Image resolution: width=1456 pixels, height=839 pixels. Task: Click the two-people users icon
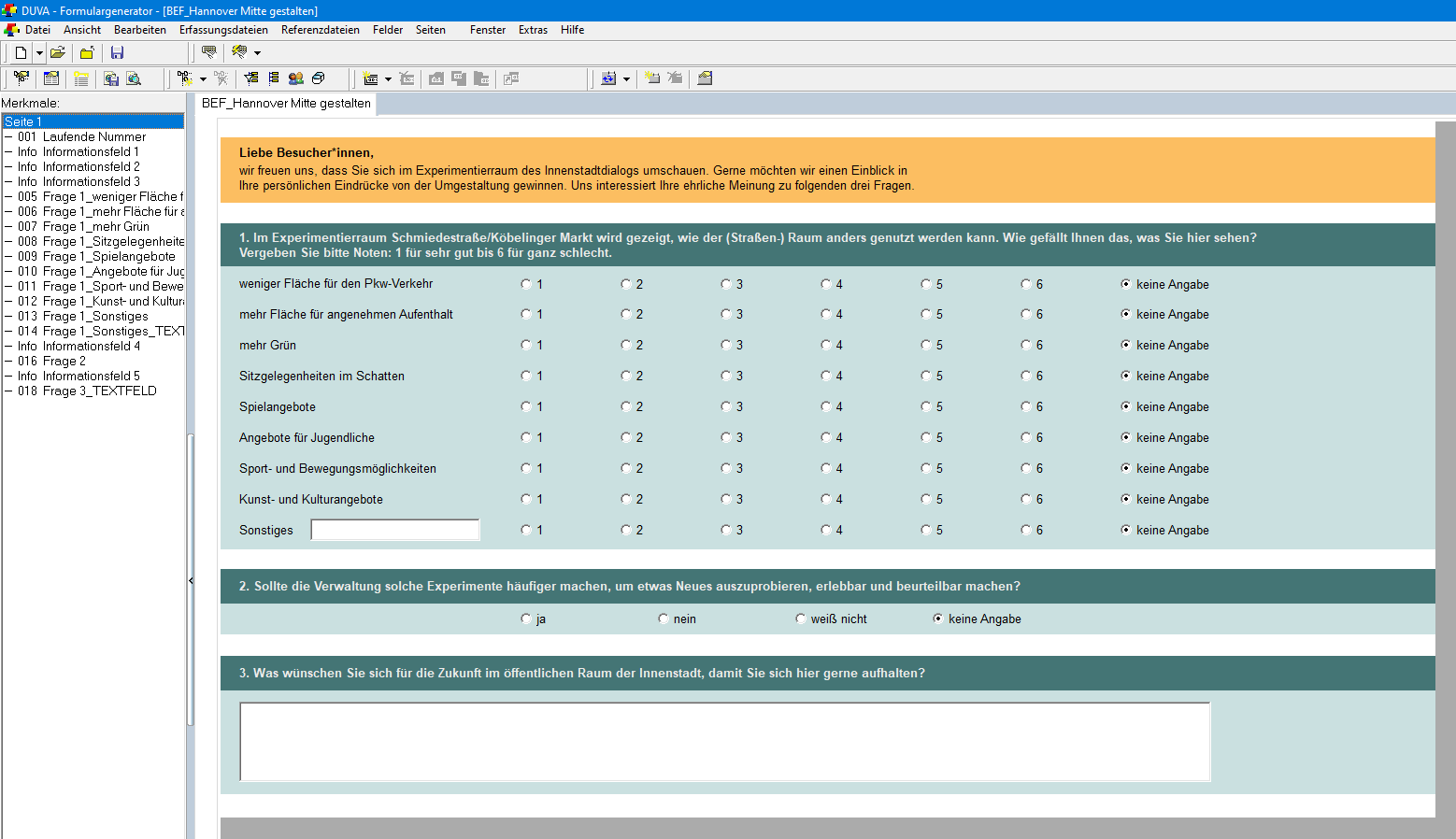[296, 78]
